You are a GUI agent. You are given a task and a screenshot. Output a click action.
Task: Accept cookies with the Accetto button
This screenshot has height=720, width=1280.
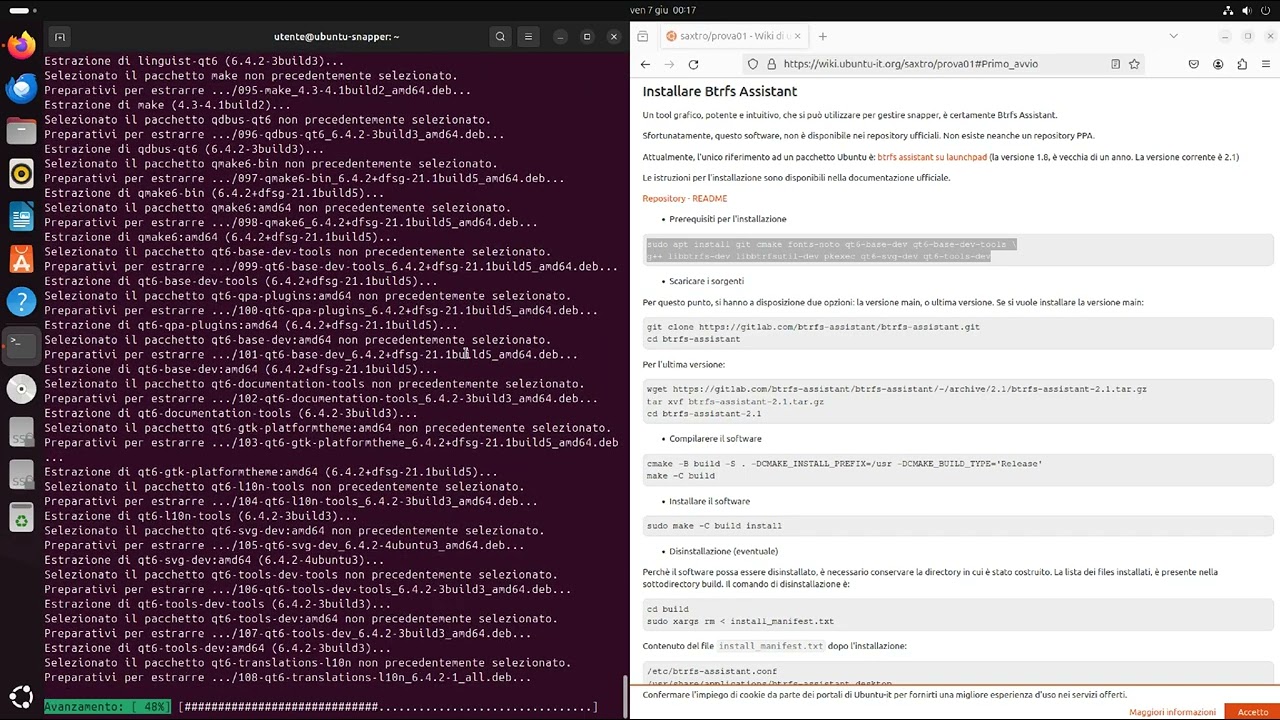(1252, 712)
